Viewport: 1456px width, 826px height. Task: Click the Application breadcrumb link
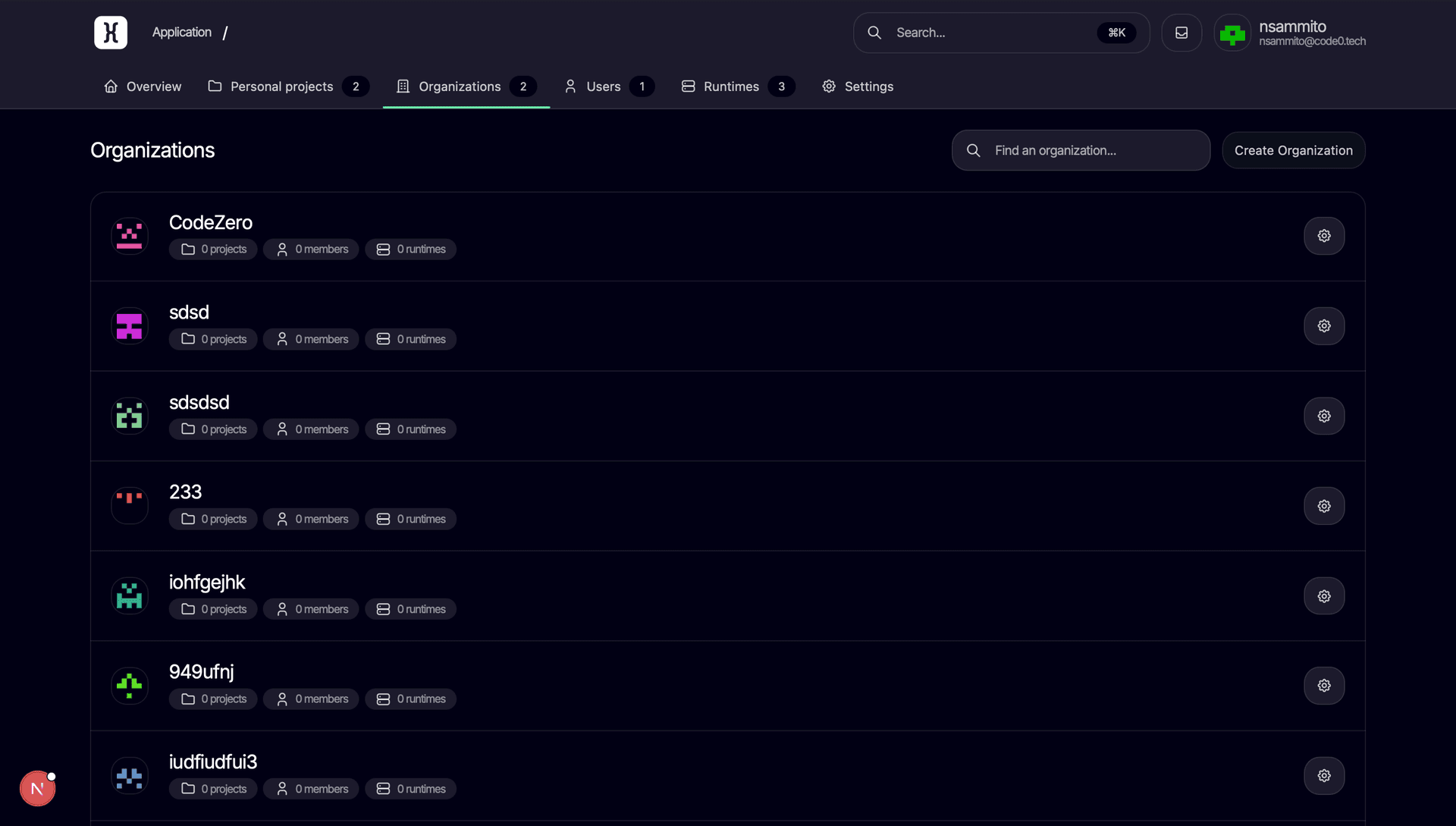(181, 33)
